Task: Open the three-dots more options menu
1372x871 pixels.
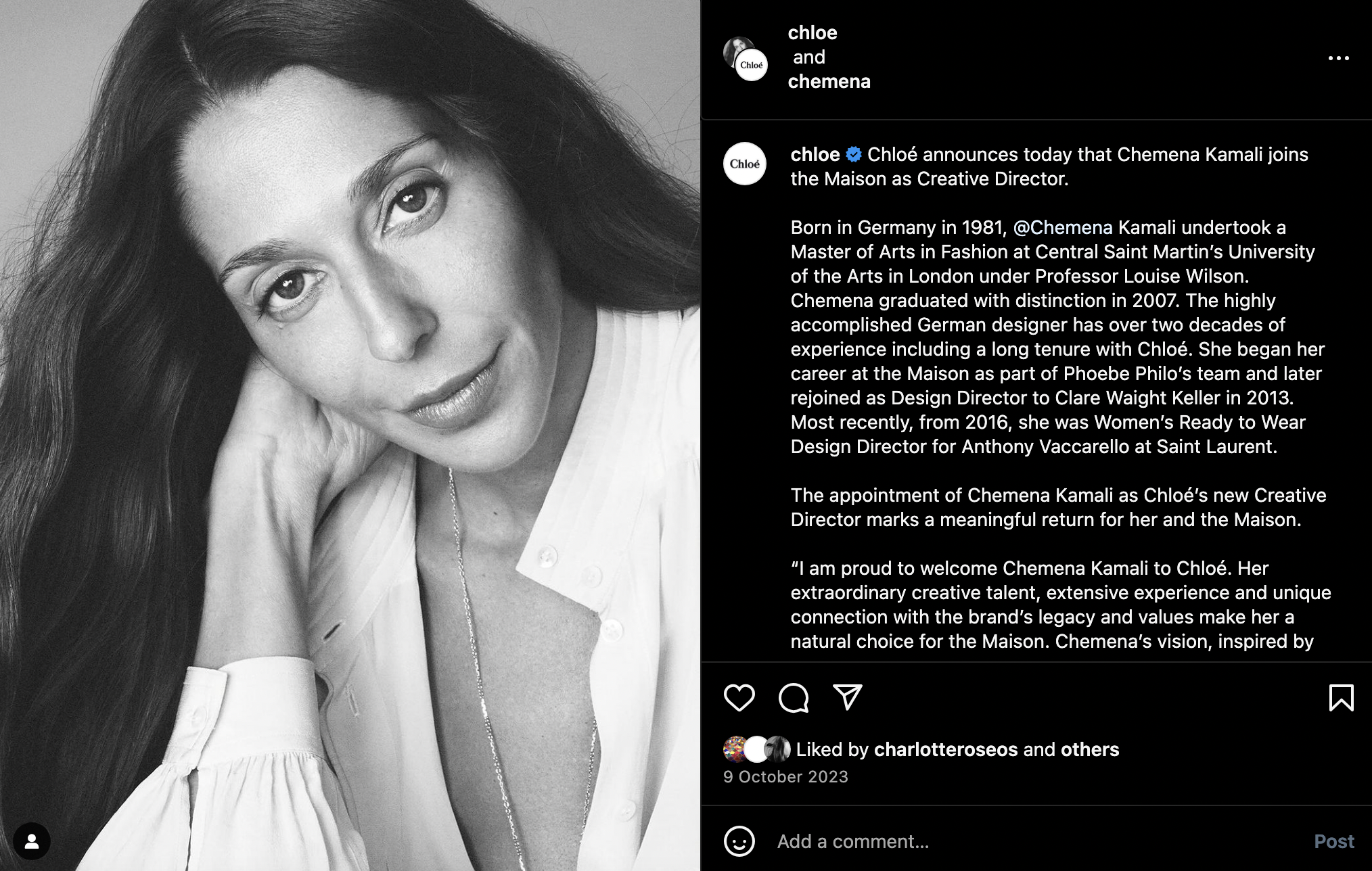Action: pos(1338,58)
